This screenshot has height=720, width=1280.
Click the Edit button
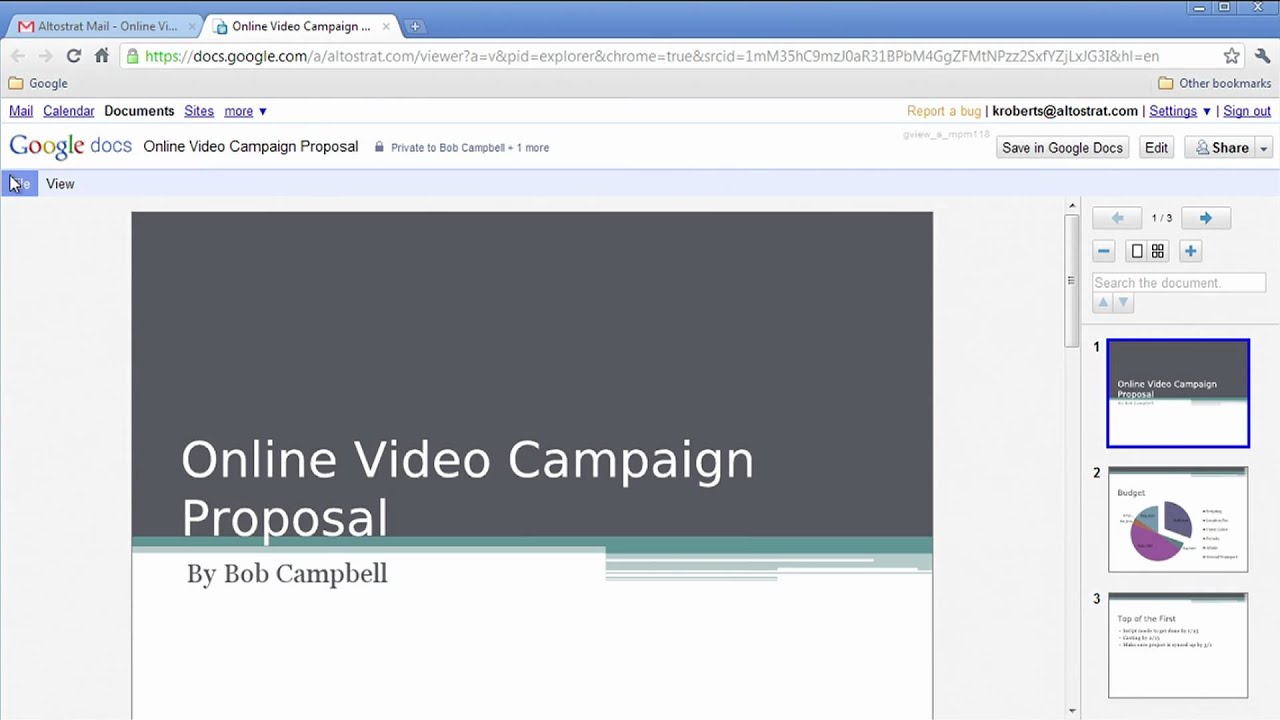(1156, 147)
